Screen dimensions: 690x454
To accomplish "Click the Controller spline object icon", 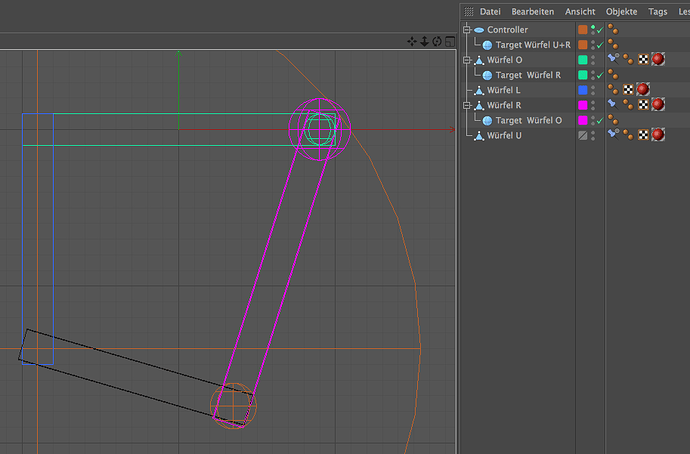I will 479,30.
